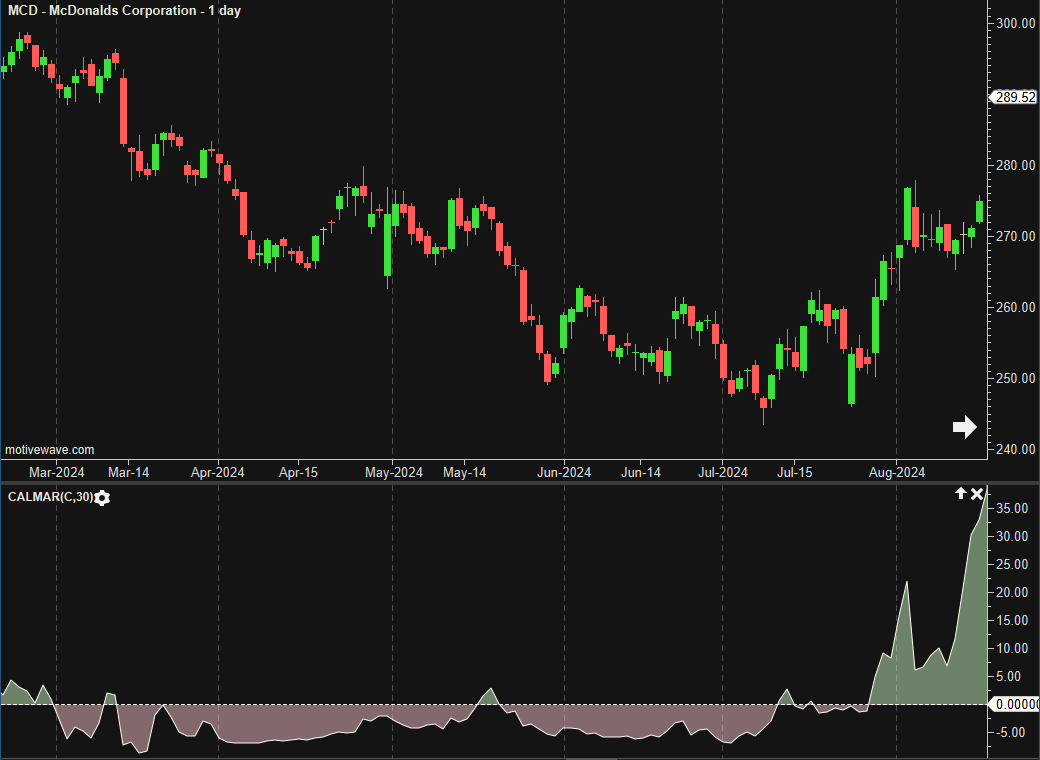Click the 289.52 current price tag
Screen dimensions: 1040x760
point(1014,97)
